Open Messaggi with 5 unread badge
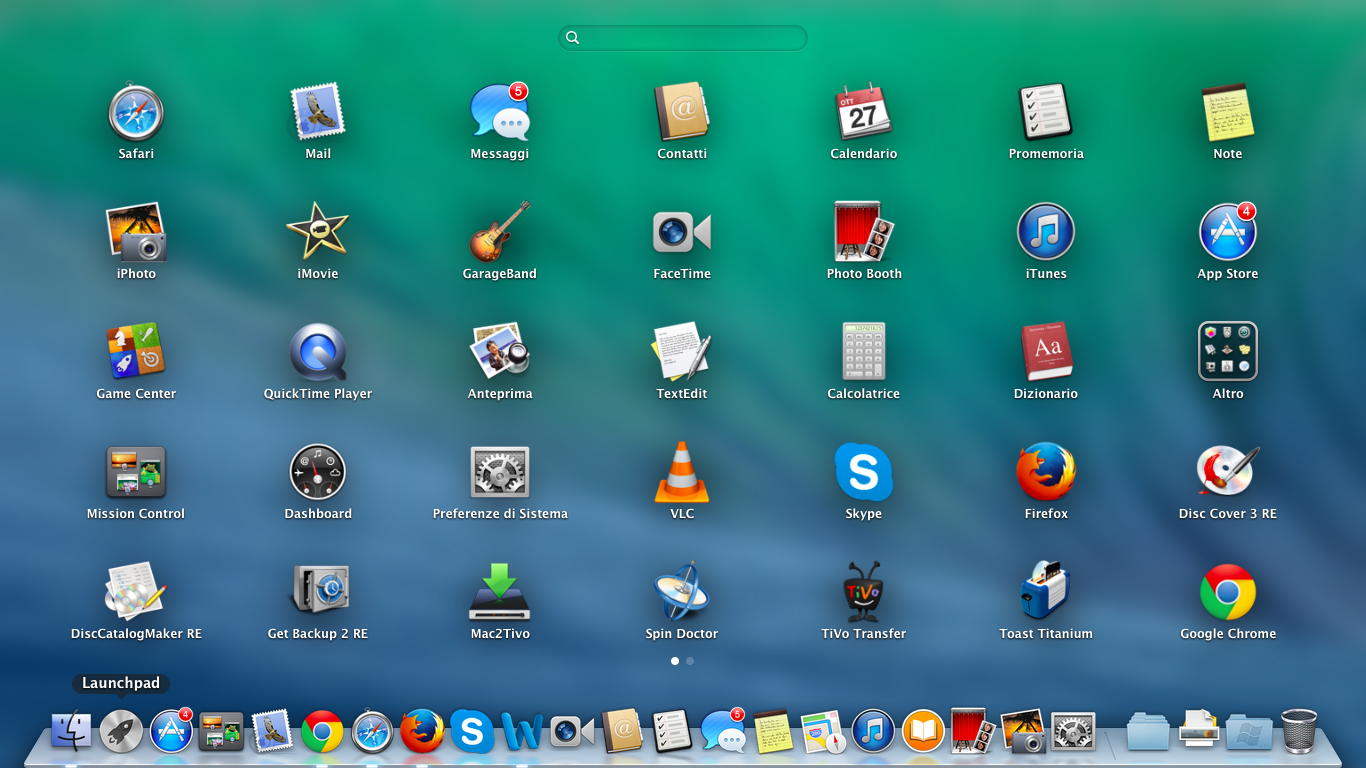 tap(500, 113)
